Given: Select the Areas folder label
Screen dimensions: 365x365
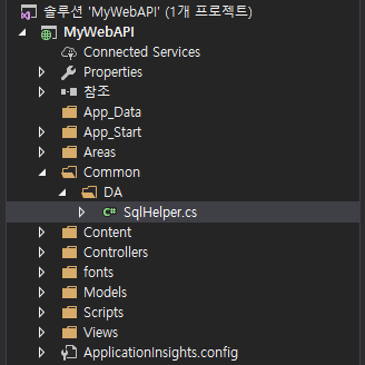Looking at the screenshot, I should 100,152.
